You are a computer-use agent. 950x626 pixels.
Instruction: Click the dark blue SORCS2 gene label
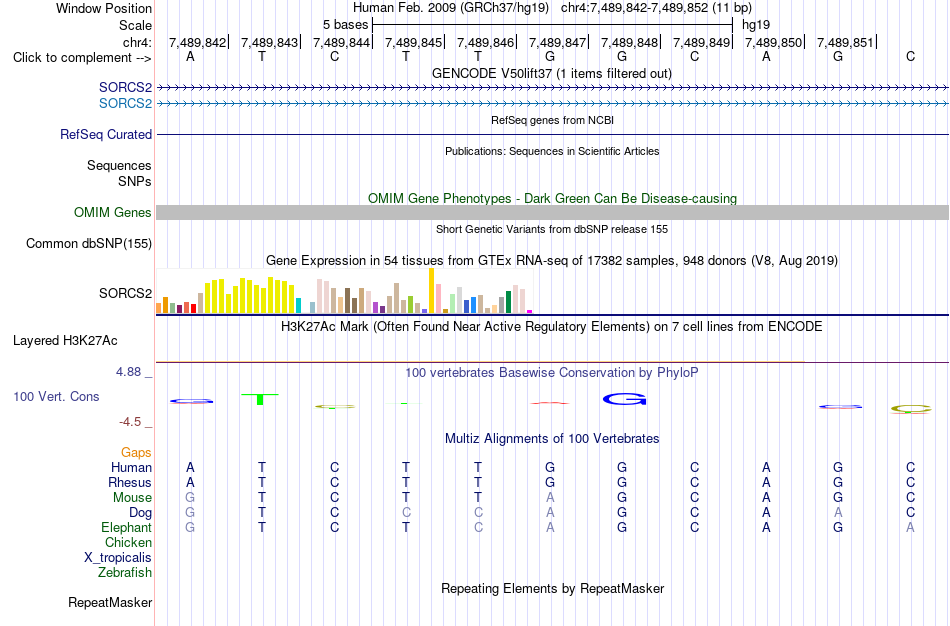pos(125,88)
